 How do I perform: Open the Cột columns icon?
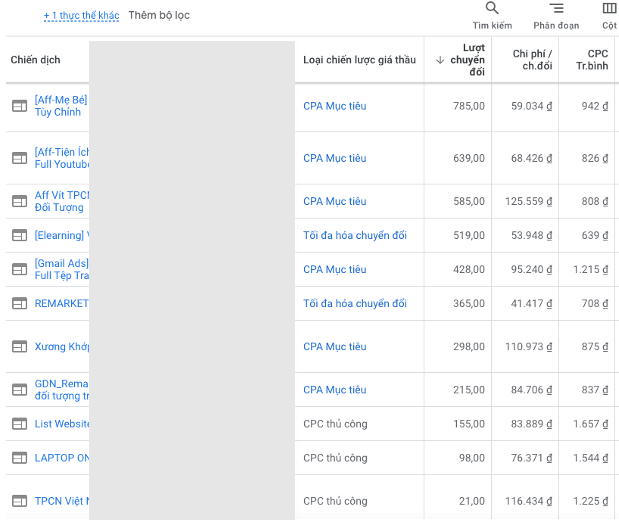[610, 8]
